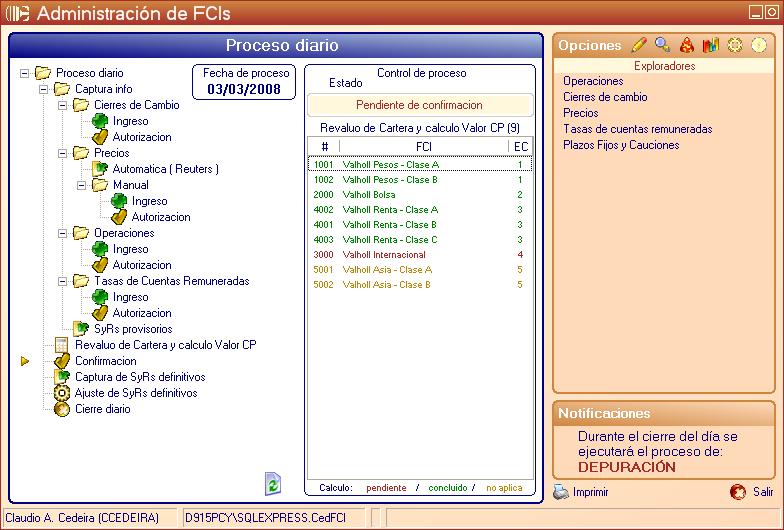Image resolution: width=784 pixels, height=530 pixels.
Task: Collapse the Captura info folder
Action: (44, 90)
